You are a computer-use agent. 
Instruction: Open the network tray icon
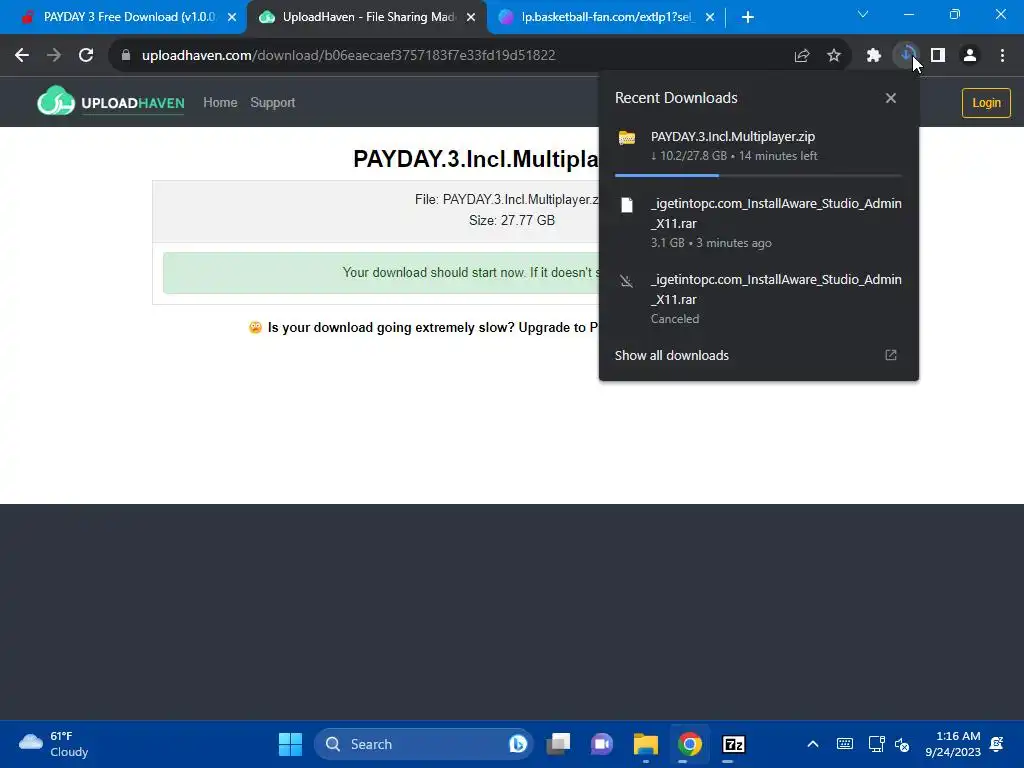click(876, 744)
